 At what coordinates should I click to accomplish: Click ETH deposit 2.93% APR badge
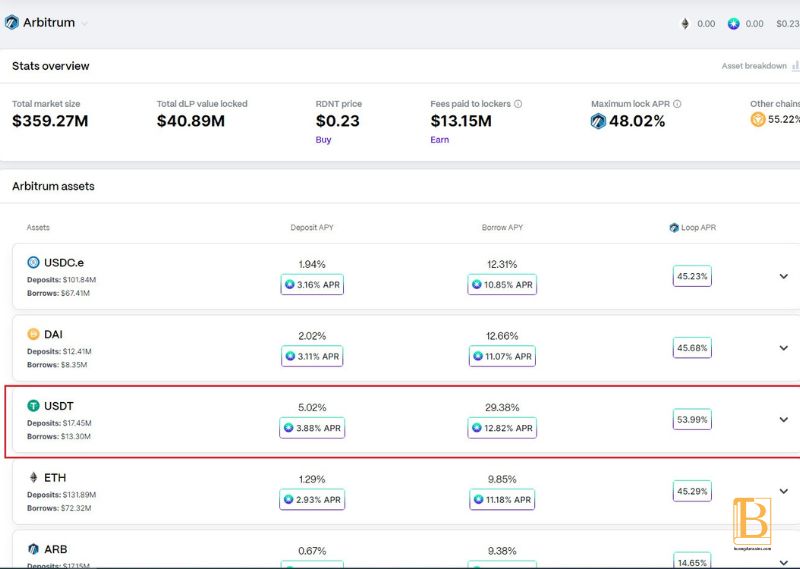point(312,500)
